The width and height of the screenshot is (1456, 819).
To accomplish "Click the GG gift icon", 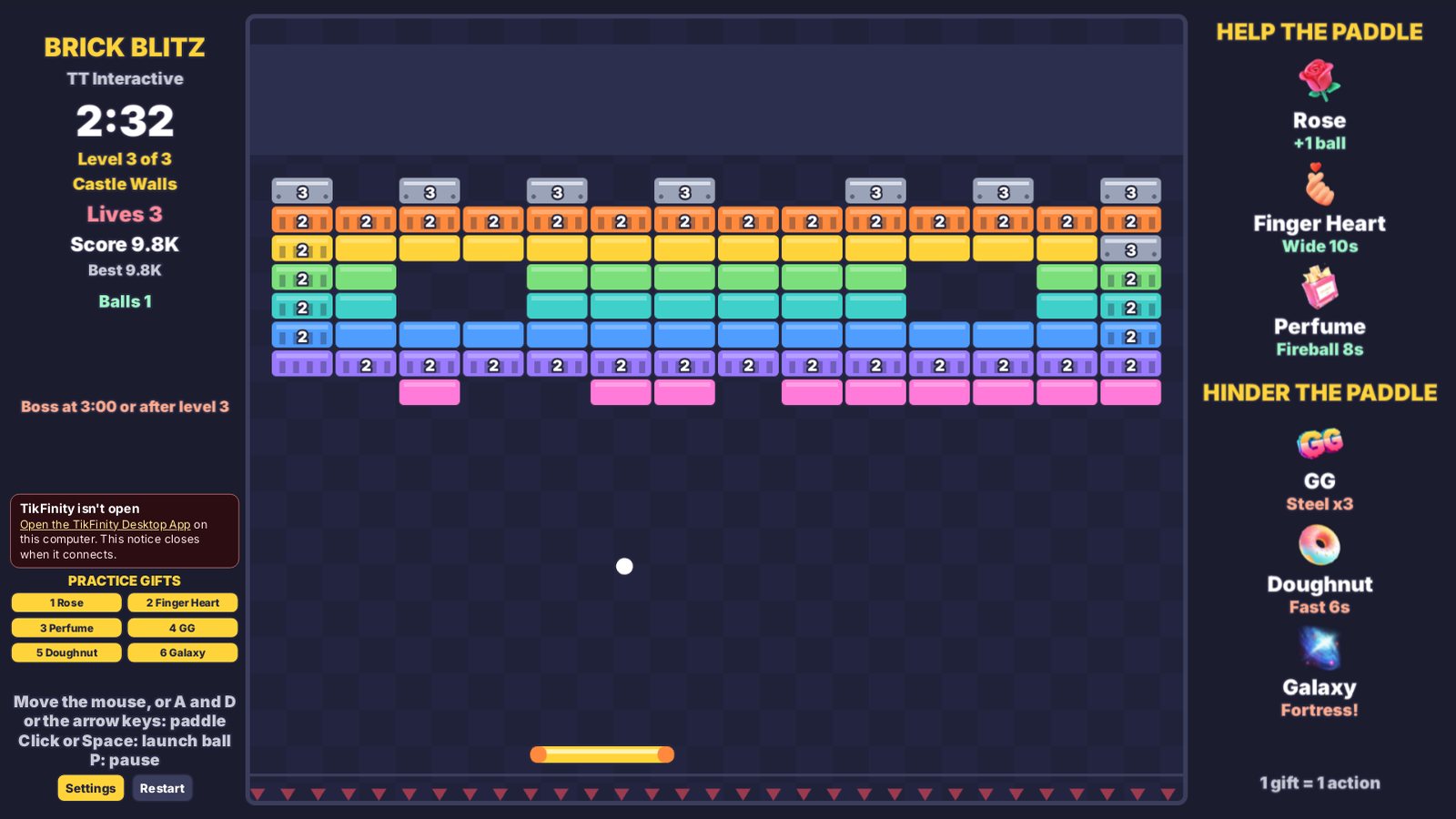I will (1319, 443).
